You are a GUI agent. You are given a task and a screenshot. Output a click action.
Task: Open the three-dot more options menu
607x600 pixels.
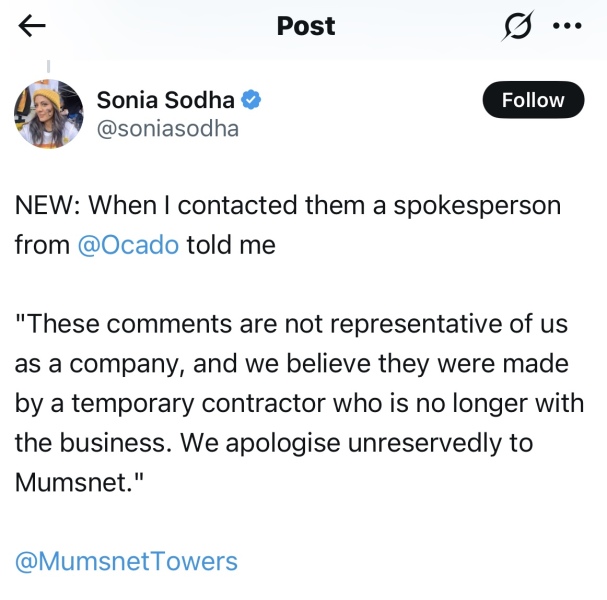click(567, 27)
